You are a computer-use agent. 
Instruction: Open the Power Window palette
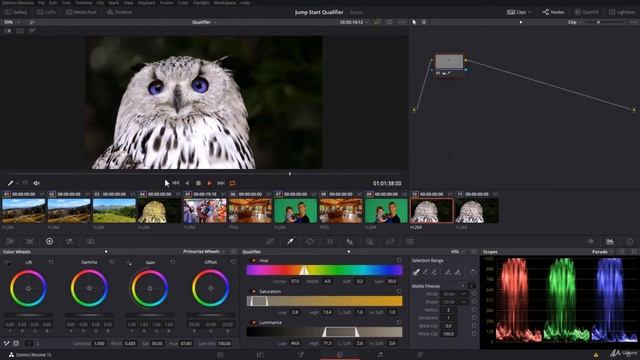coord(310,242)
